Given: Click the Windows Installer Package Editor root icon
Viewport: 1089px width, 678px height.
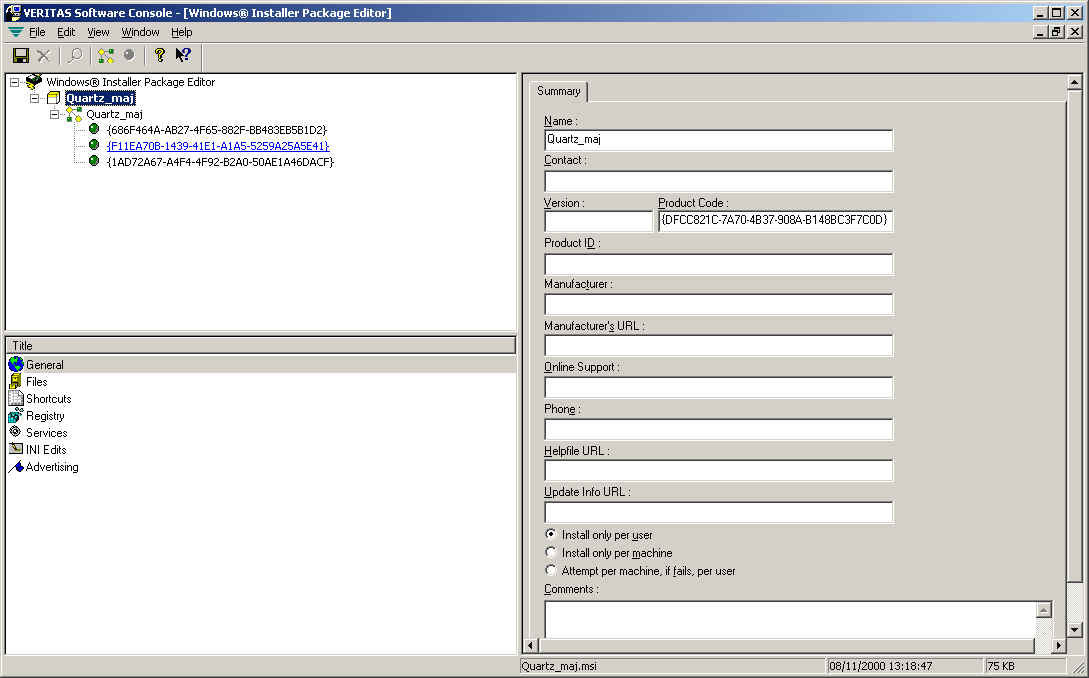Looking at the screenshot, I should (x=33, y=82).
